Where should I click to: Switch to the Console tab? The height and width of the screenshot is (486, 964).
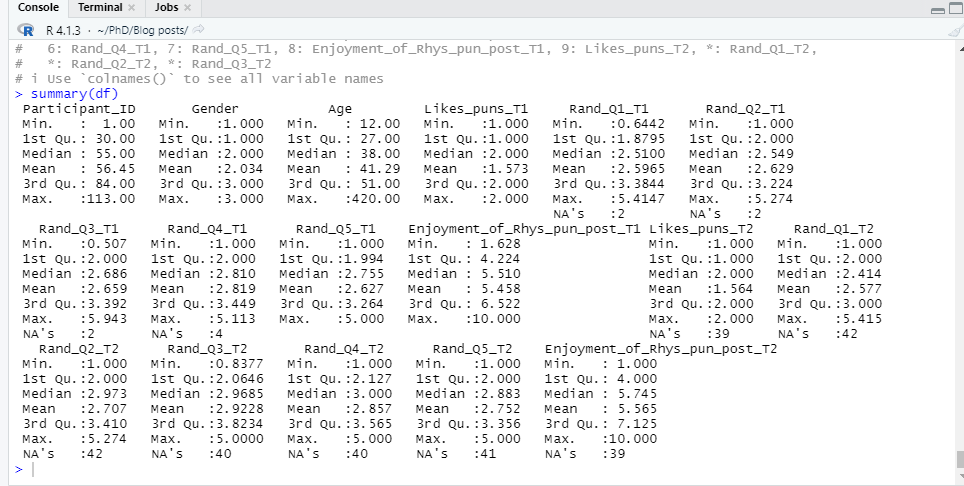38,8
